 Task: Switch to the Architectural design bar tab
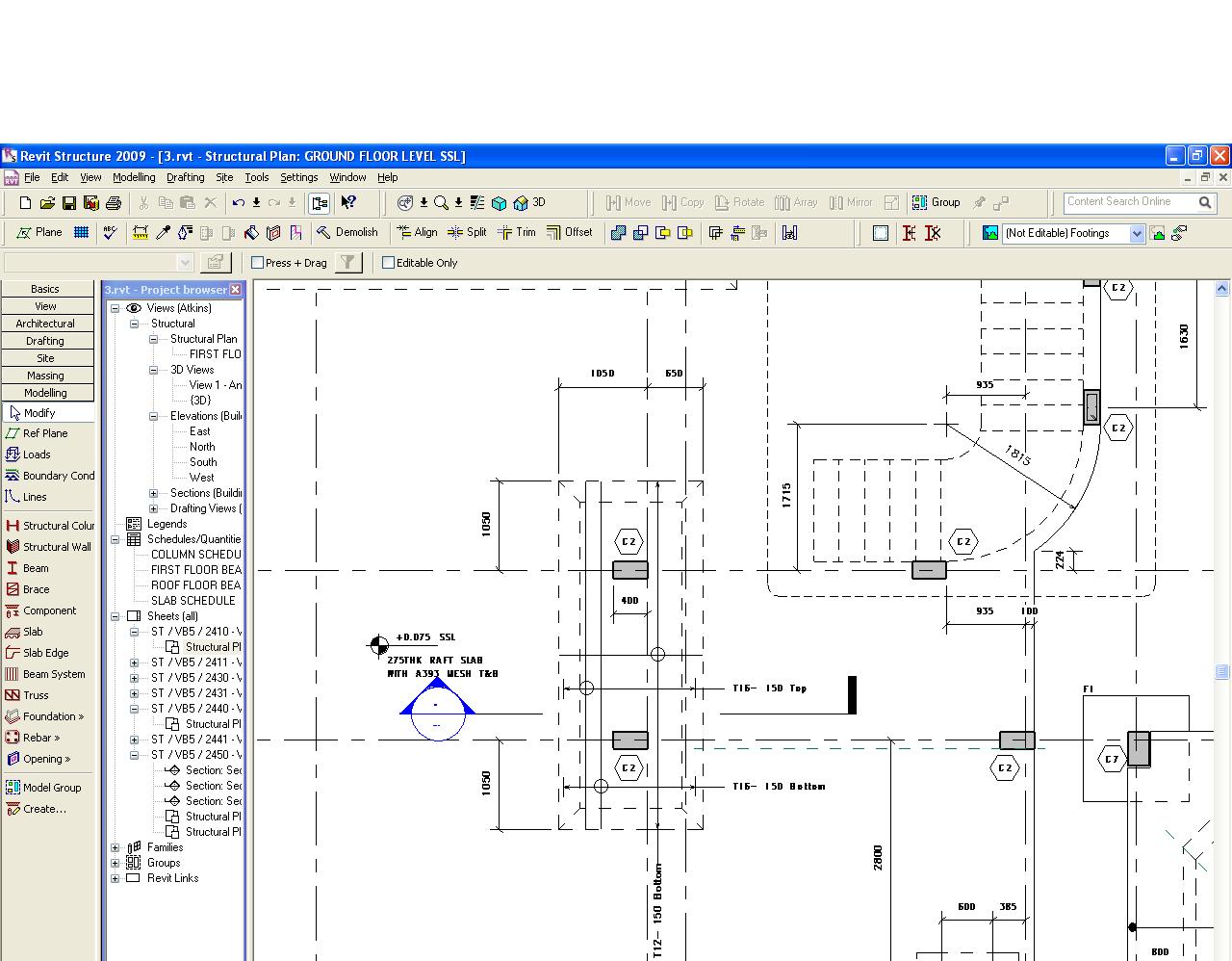[45, 324]
